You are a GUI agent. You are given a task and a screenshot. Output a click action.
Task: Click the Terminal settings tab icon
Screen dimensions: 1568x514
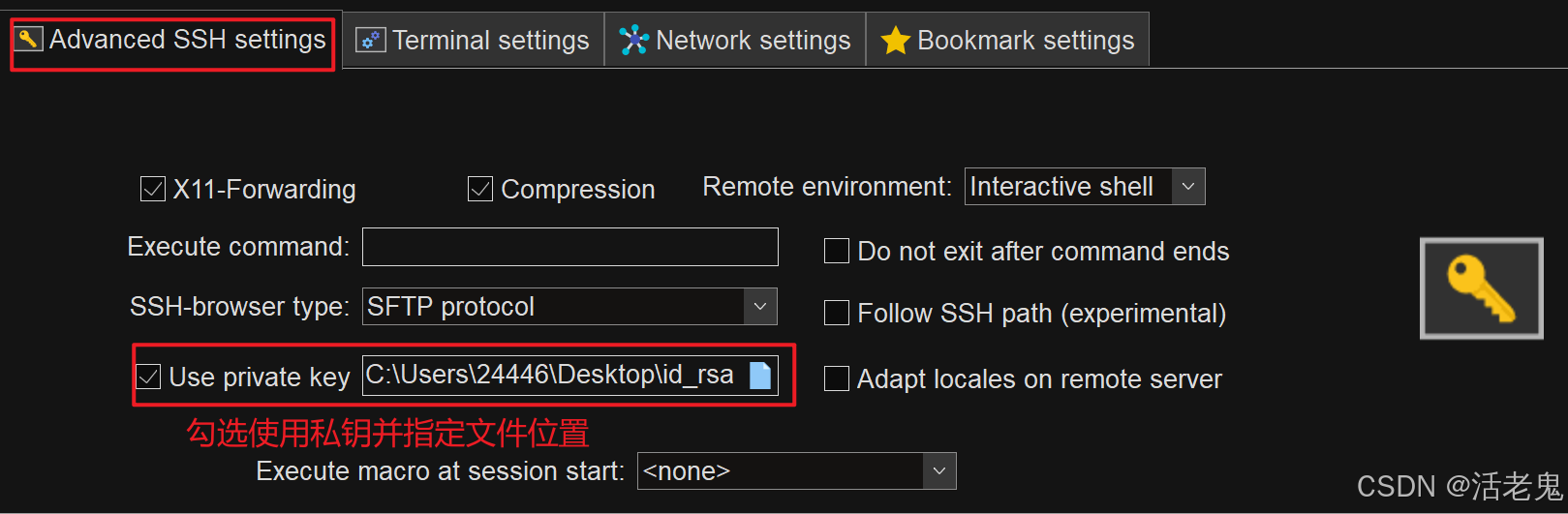[370, 41]
